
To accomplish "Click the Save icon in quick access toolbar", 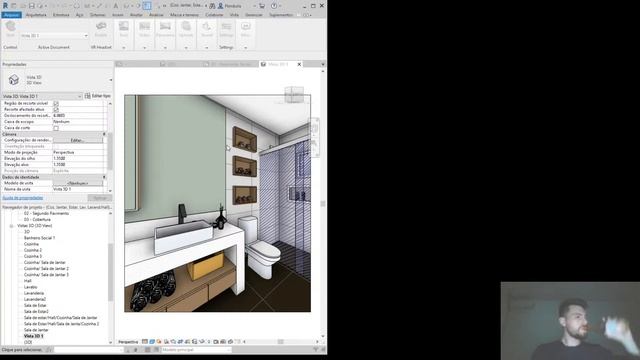I will 31,6.
